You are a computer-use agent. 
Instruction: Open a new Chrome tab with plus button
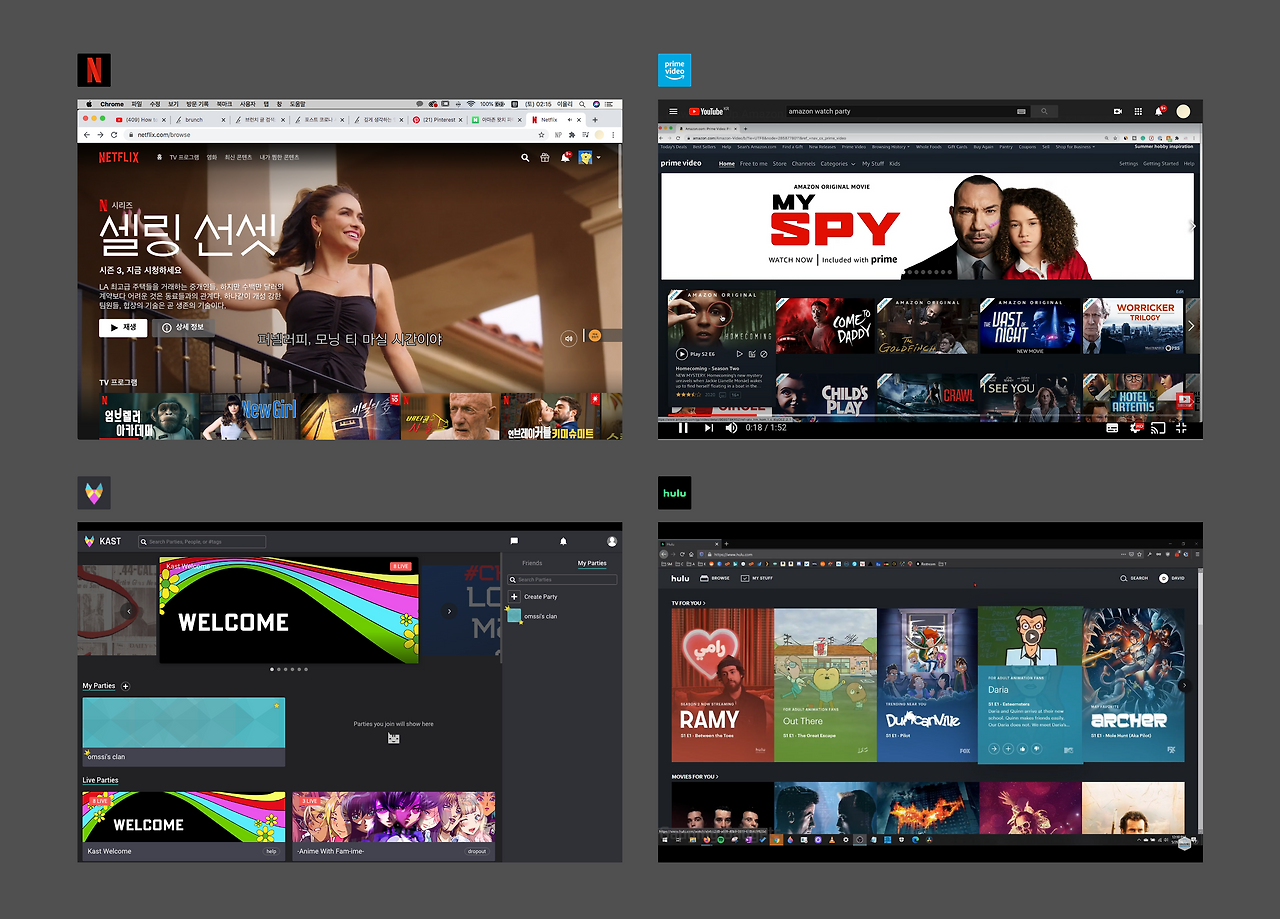pyautogui.click(x=595, y=119)
